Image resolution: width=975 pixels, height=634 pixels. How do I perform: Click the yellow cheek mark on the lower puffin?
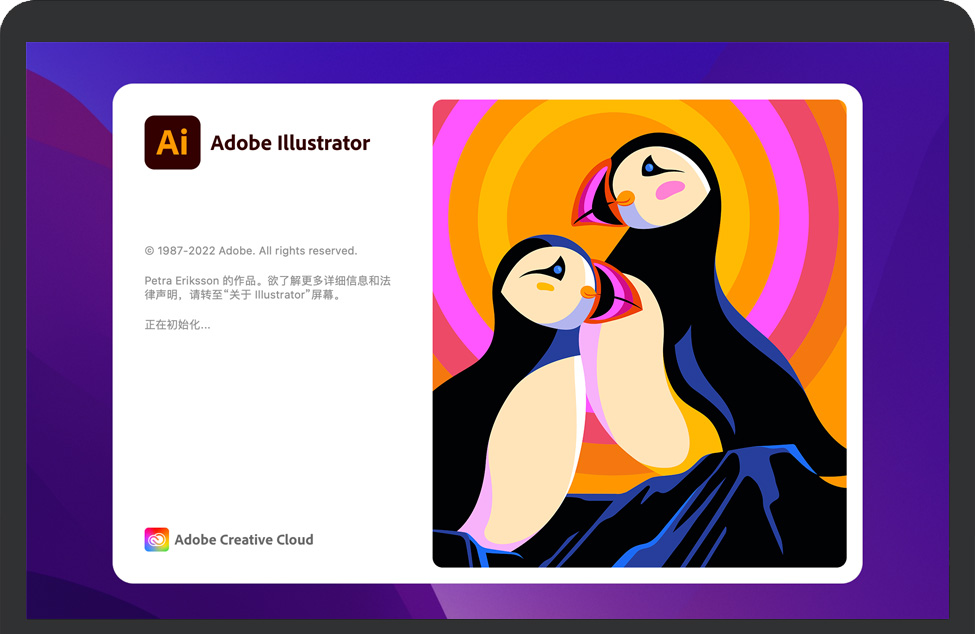(545, 287)
